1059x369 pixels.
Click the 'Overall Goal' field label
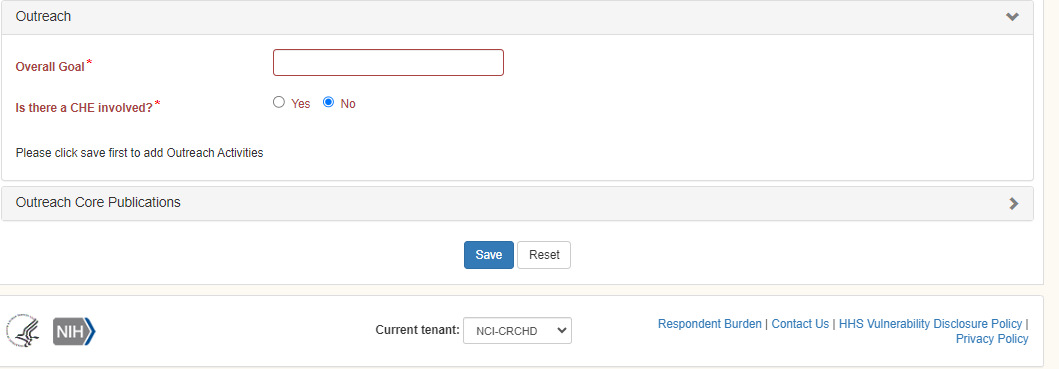tap(50, 66)
